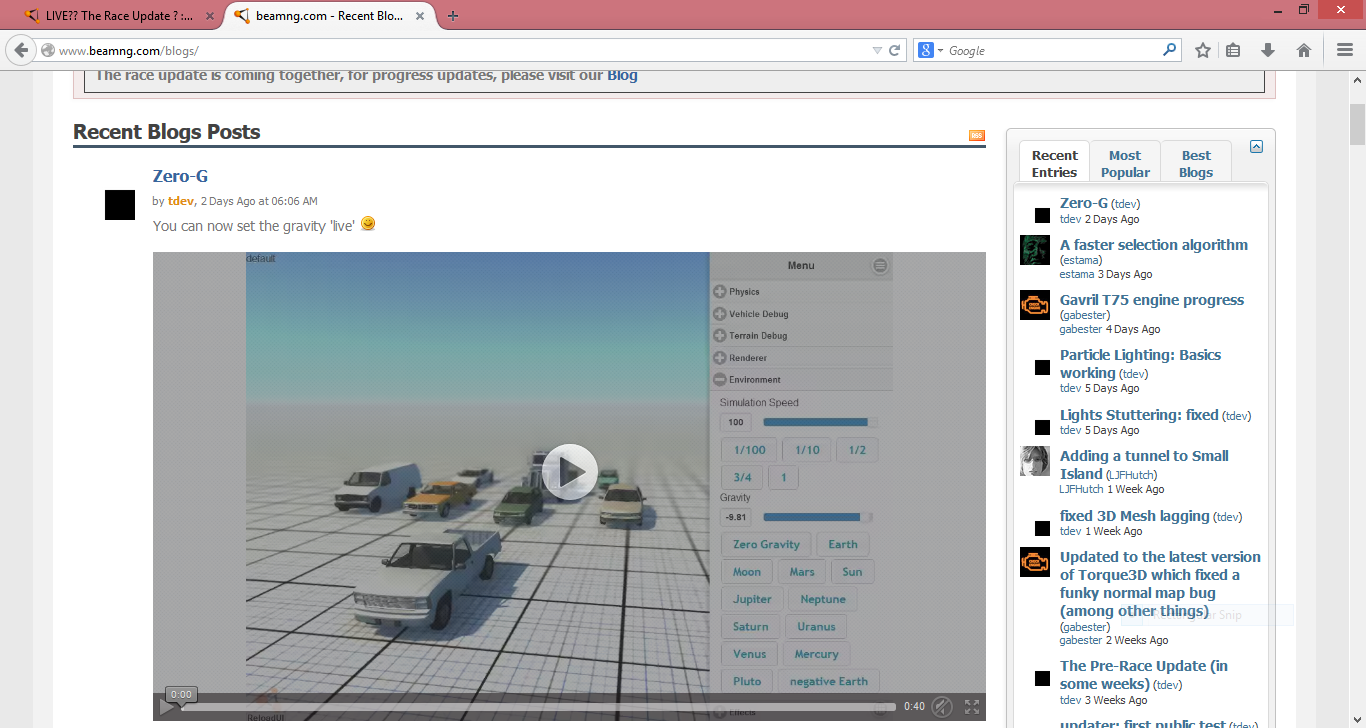Screen dimensions: 1366x728
Task: Toggle the video mute speaker icon
Action: (942, 707)
